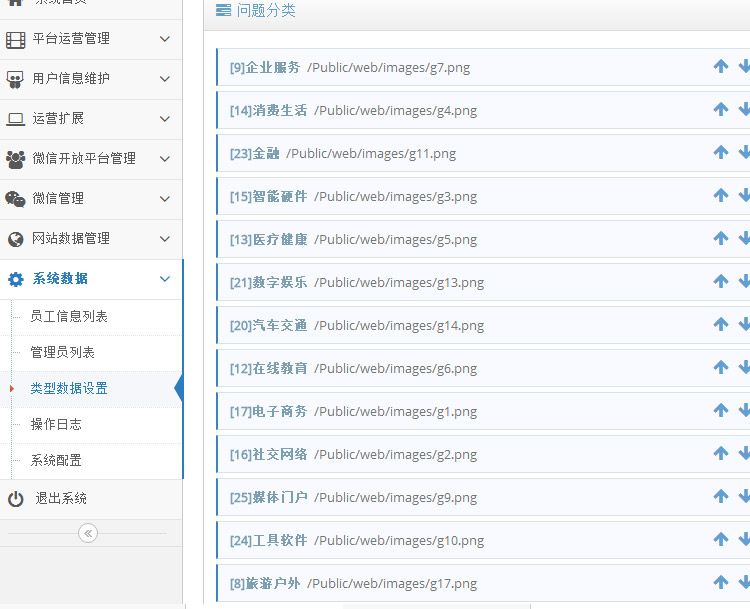Viewport: 750px width, 609px height.
Task: Move 数字娱乐 category up
Action: [720, 282]
